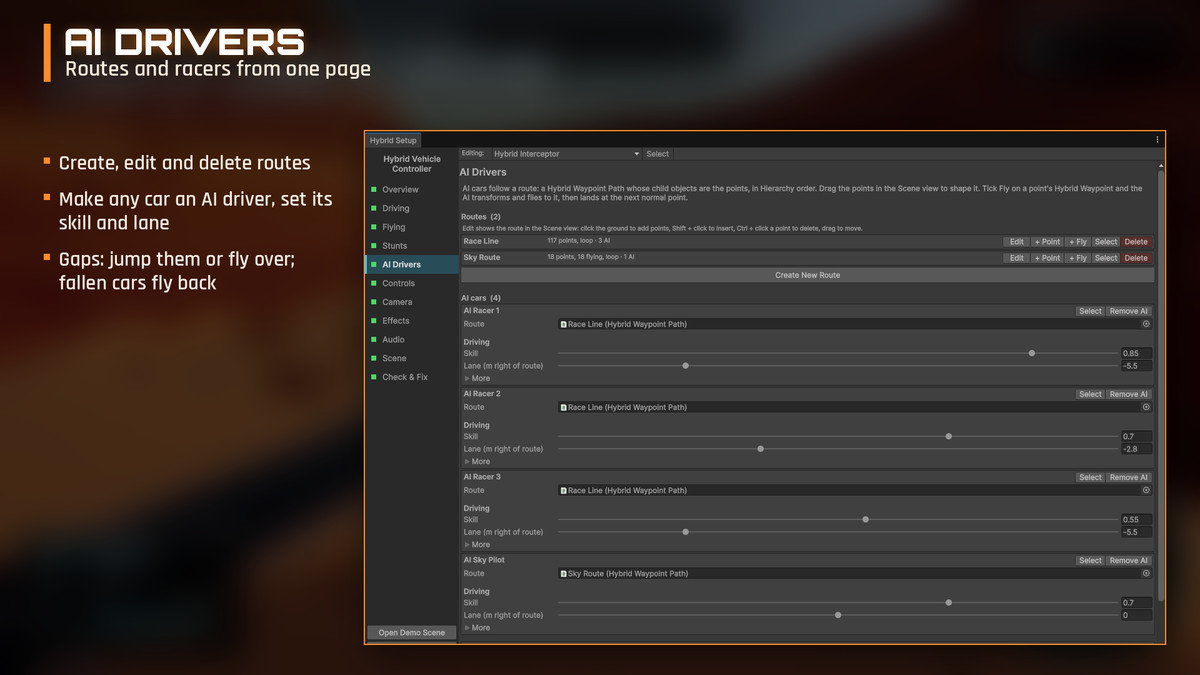Click AI Racer 1 route field
The width and height of the screenshot is (1200, 675).
coord(855,324)
